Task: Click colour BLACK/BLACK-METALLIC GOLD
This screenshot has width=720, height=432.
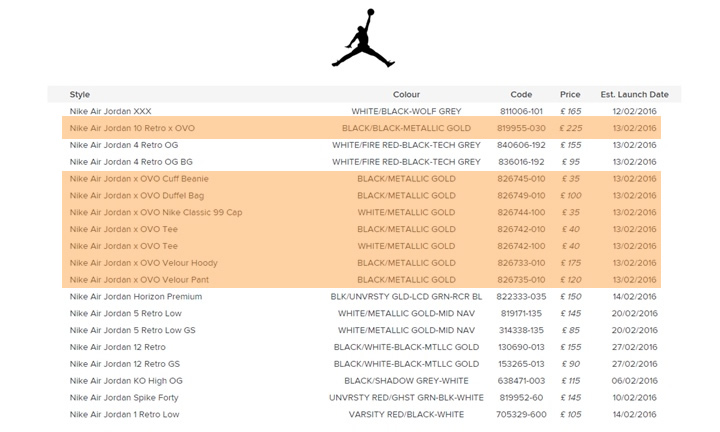Action: [x=406, y=128]
